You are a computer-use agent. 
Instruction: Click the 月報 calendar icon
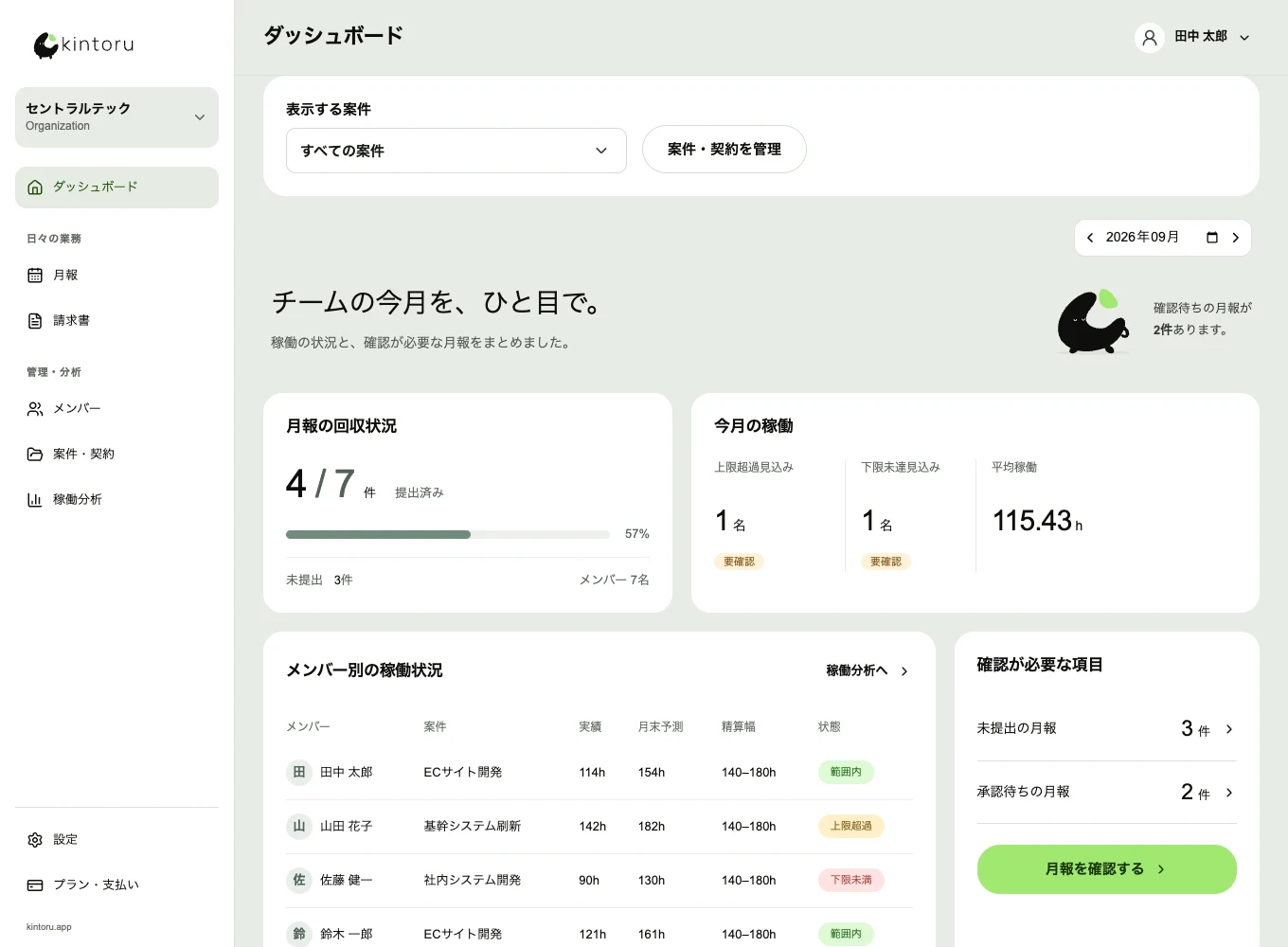(x=35, y=276)
